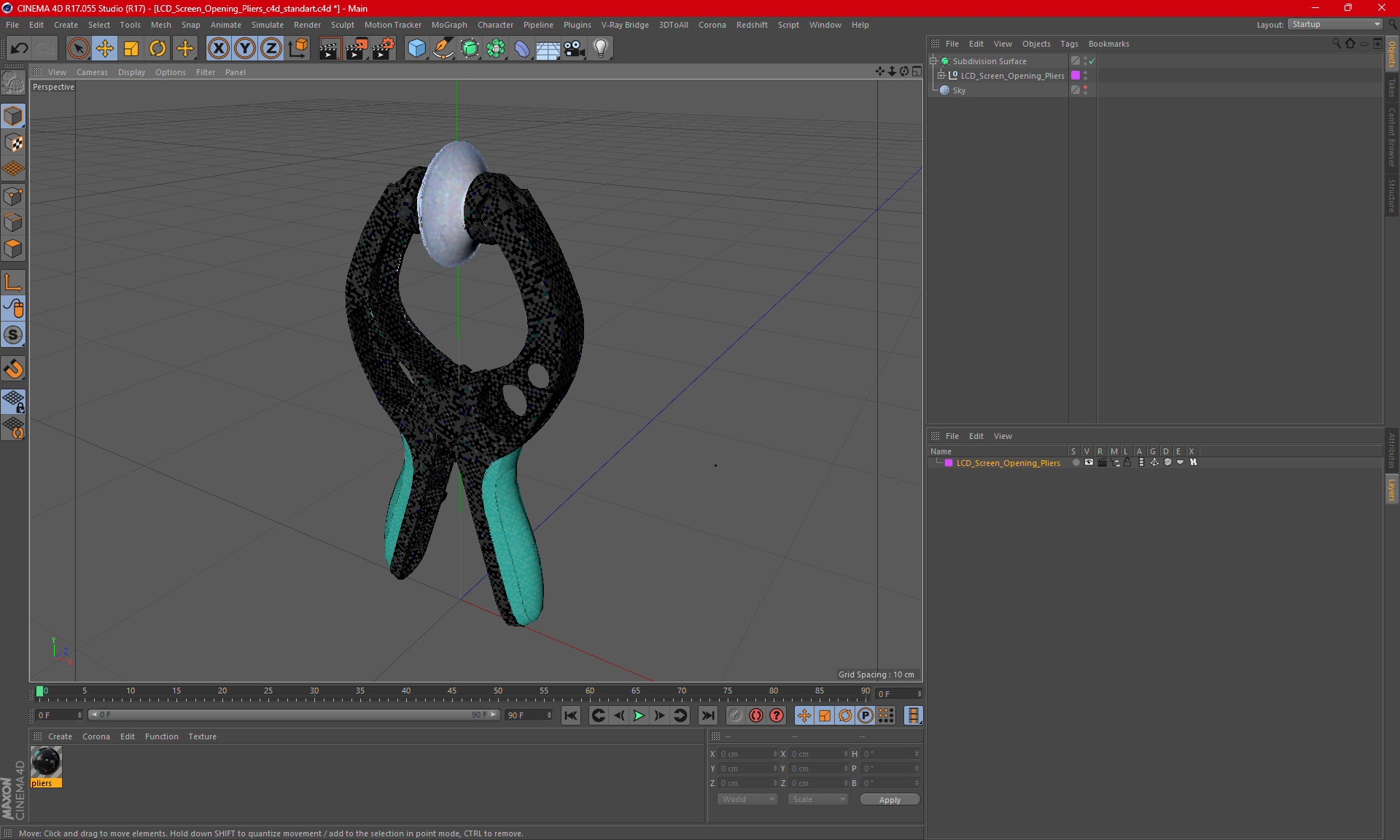This screenshot has width=1400, height=840.
Task: Open the Startup layout dropdown
Action: coord(1336,24)
